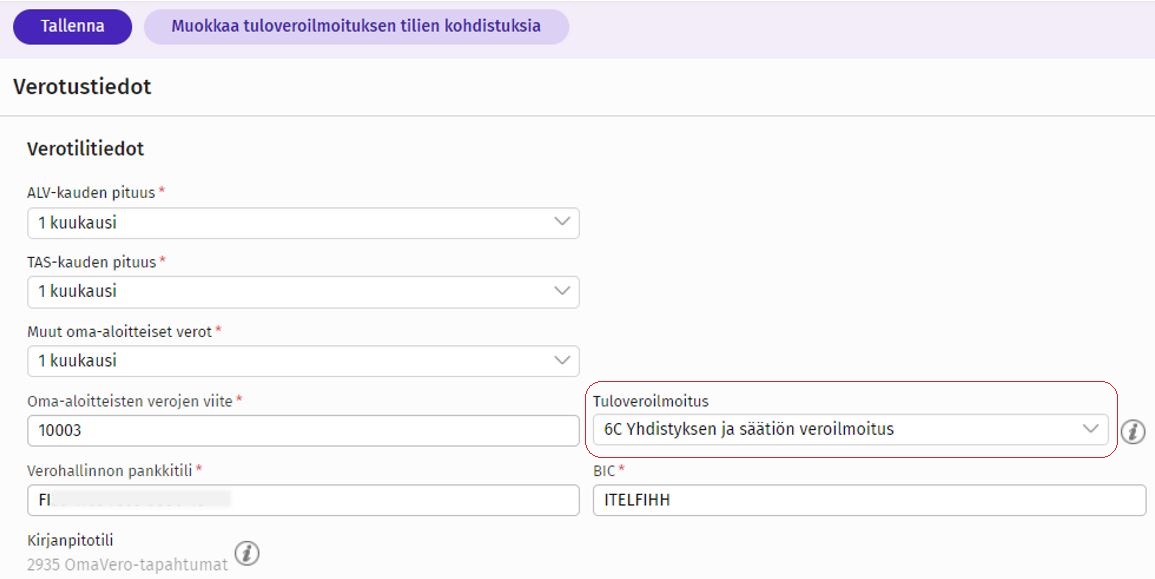1155x579 pixels.
Task: Select the BIC input containing ITELFIHH
Action: pos(868,500)
